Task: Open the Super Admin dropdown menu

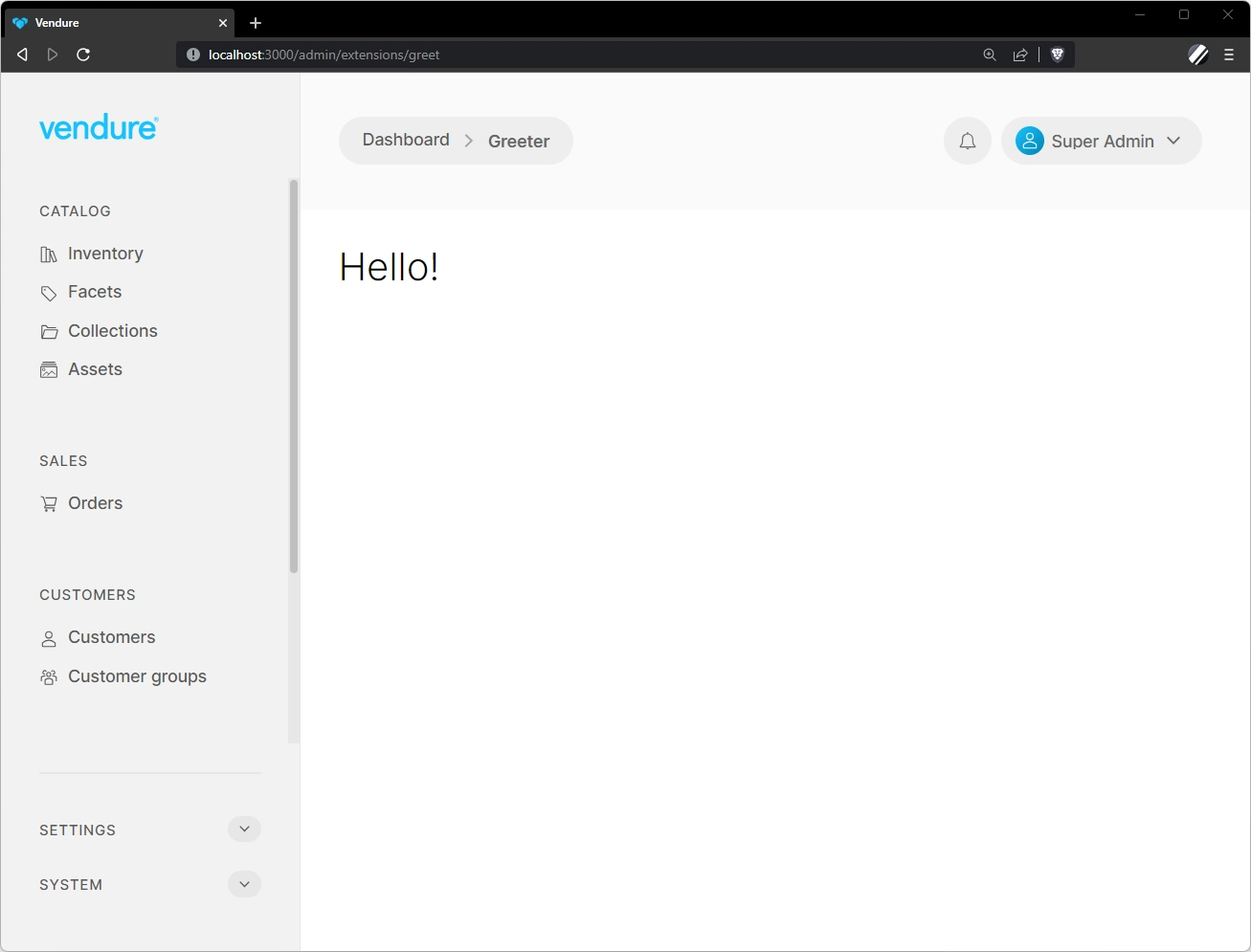Action: click(x=1173, y=141)
